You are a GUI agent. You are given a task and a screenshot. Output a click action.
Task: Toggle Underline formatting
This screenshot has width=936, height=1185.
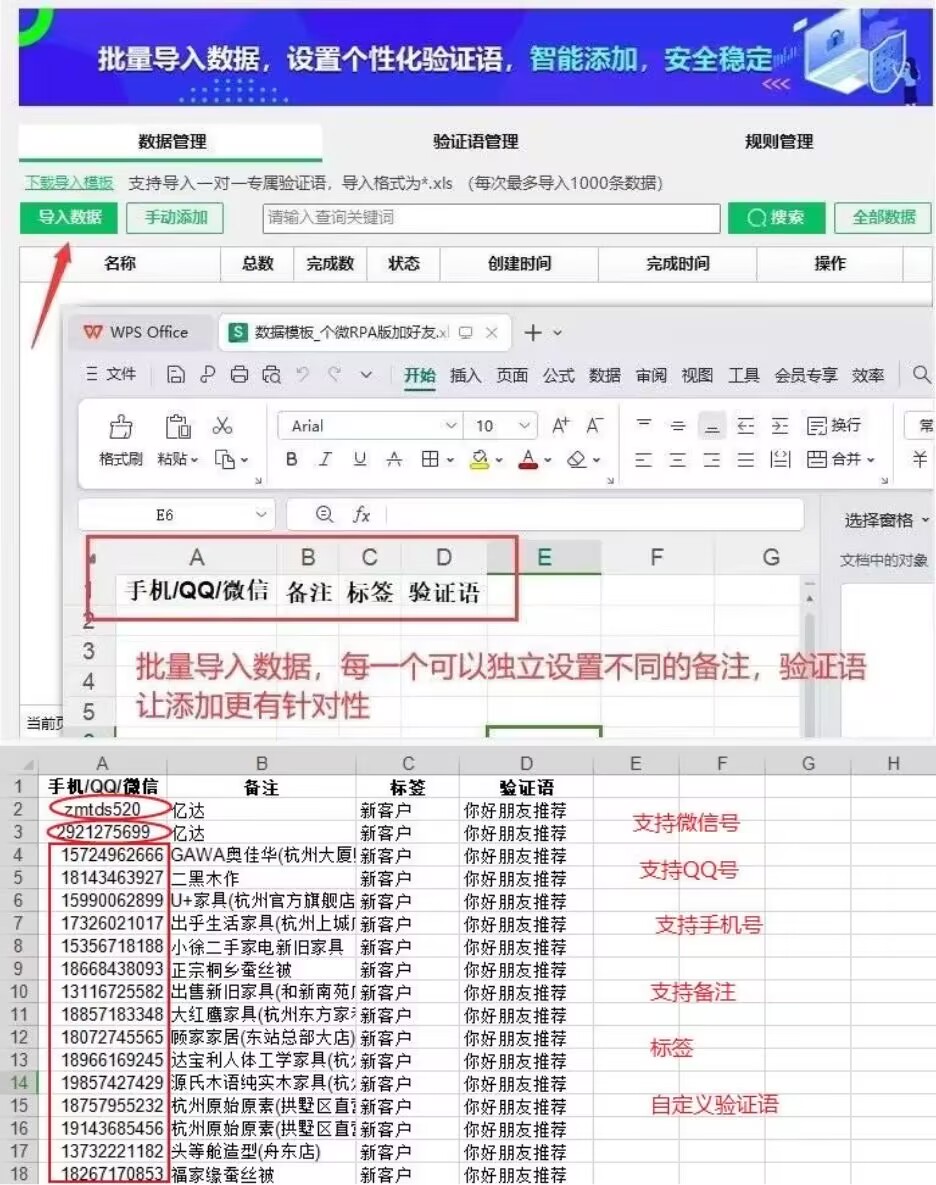pos(360,459)
